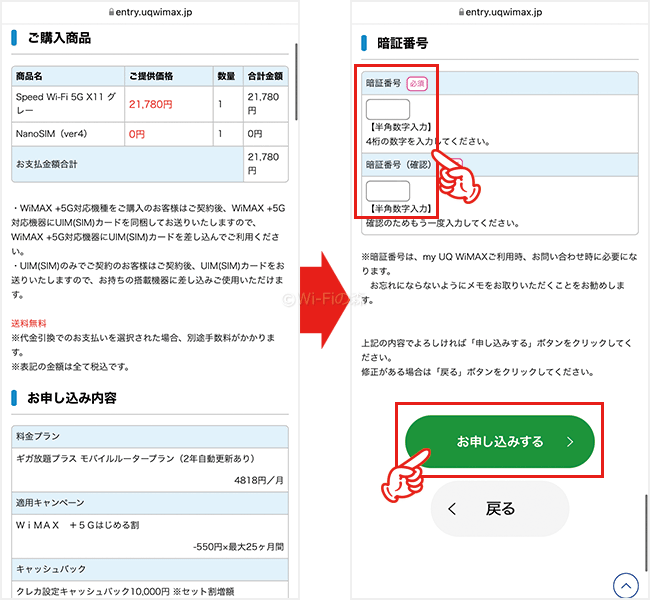Viewport: 650px width, 600px height.
Task: Click the 適用キャンペーン row header
Action: tap(150, 503)
